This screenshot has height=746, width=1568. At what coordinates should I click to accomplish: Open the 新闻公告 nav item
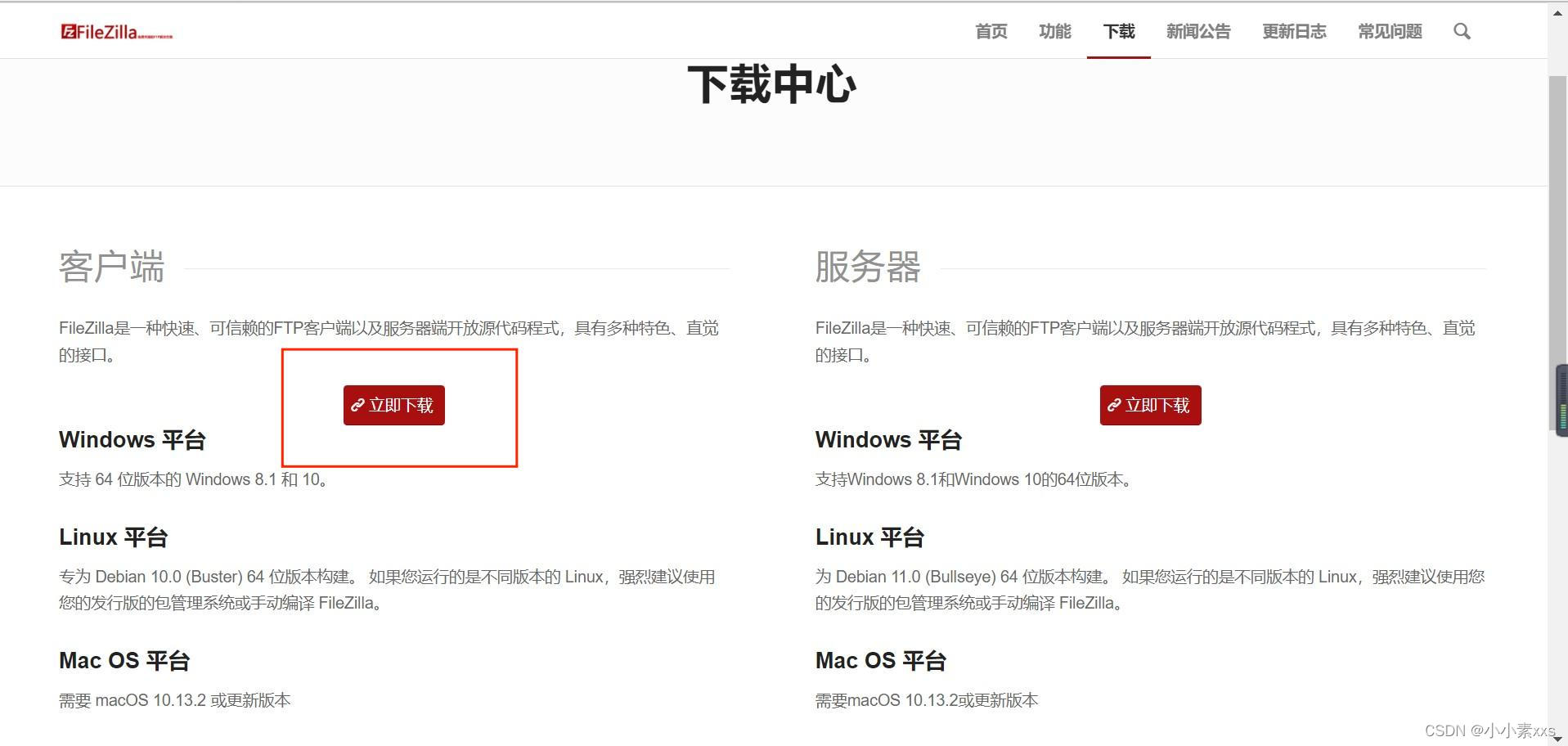tap(1198, 31)
